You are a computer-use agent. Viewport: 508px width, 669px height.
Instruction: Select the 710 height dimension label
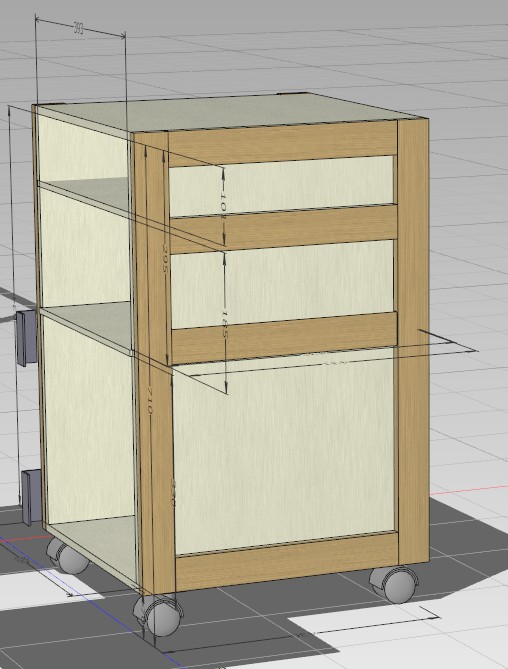[x=149, y=400]
